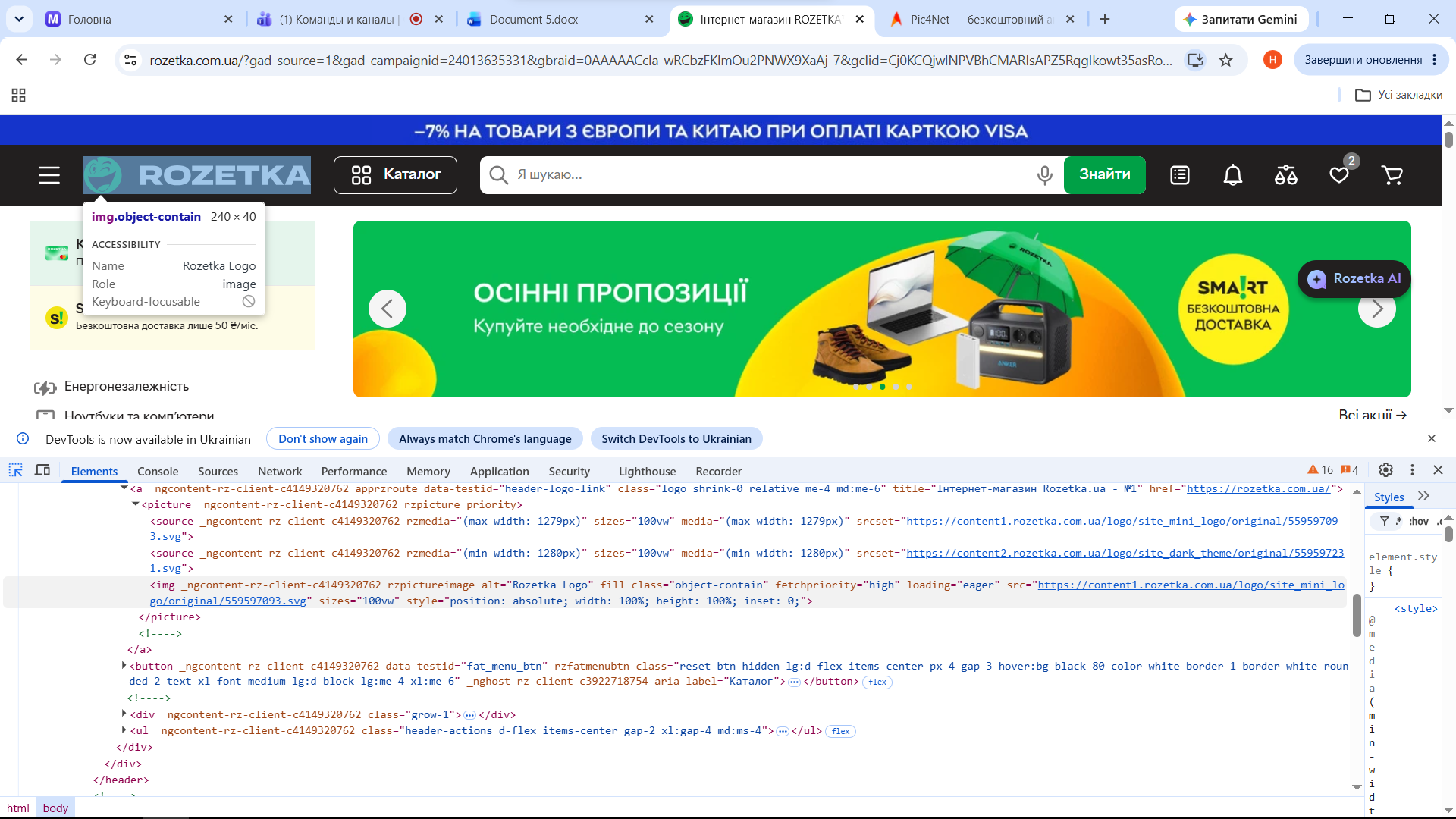1456x819 pixels.
Task: Click the green Знайти search button
Action: (x=1105, y=174)
